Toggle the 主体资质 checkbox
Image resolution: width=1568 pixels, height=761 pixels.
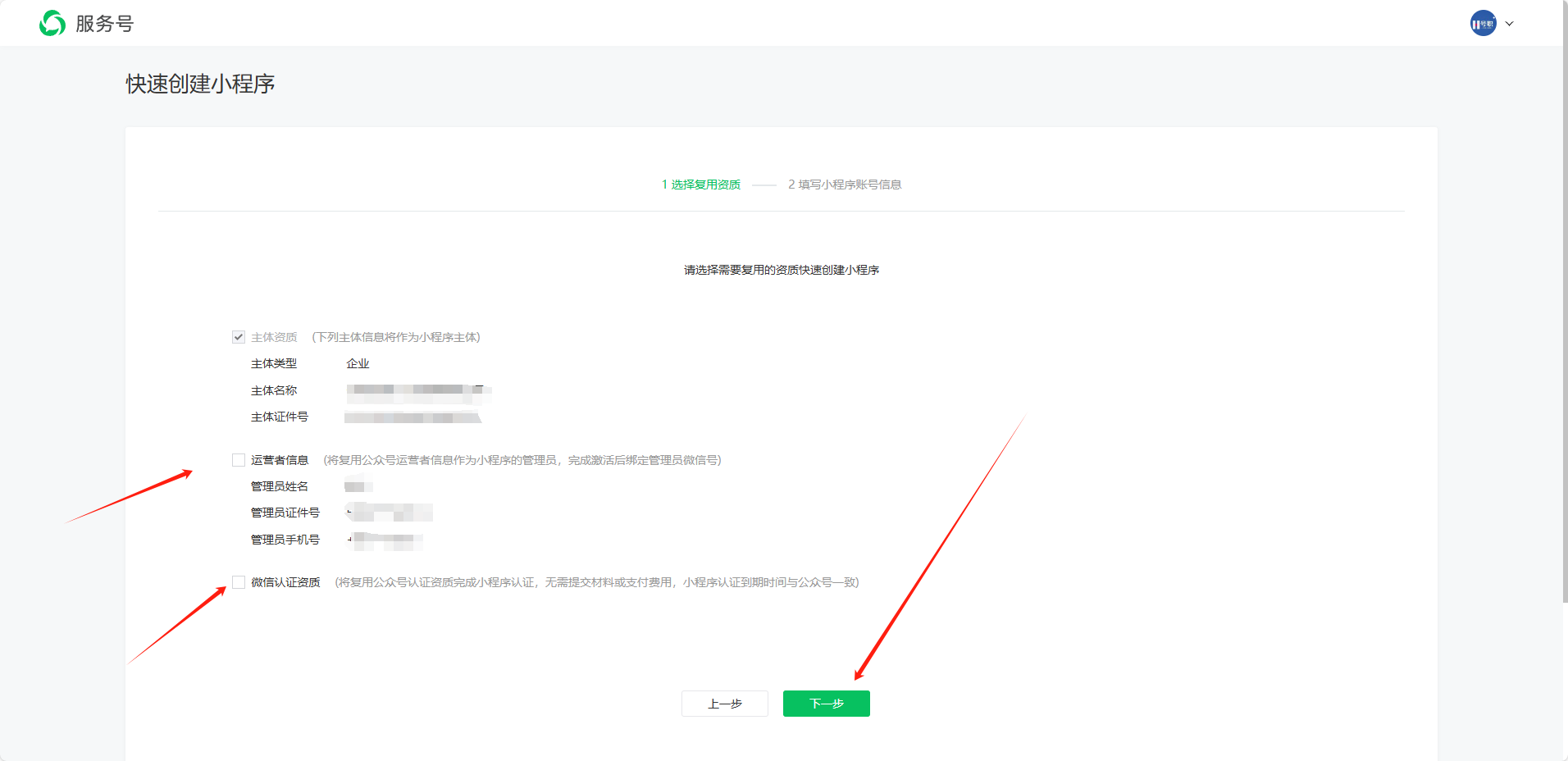click(x=239, y=337)
